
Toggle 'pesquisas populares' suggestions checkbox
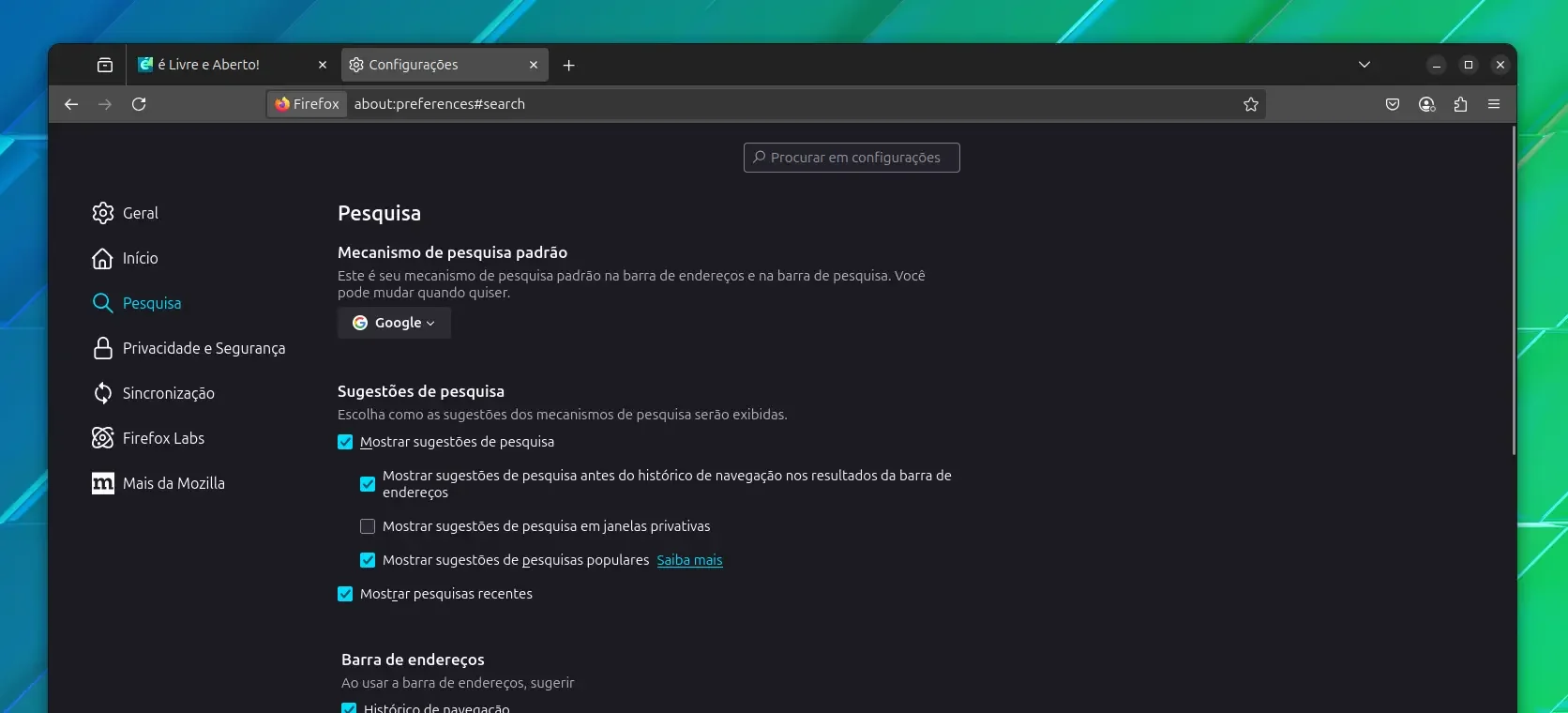click(x=368, y=560)
